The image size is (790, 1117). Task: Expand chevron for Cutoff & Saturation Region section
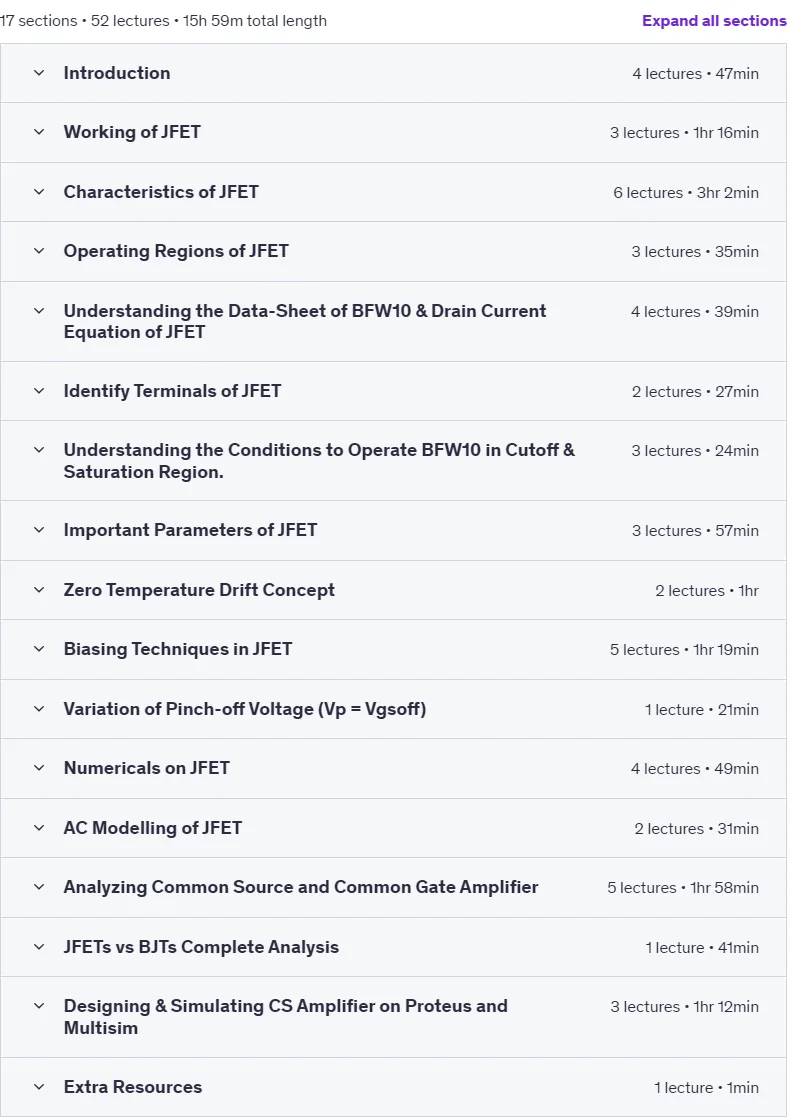coord(39,450)
